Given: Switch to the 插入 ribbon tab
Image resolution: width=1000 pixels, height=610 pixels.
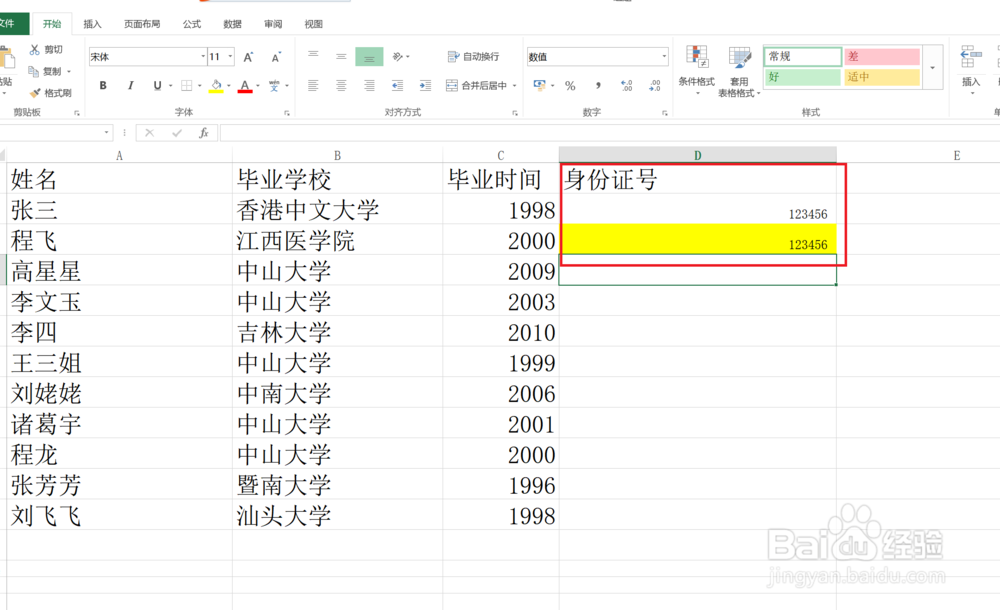Looking at the screenshot, I should tap(92, 23).
